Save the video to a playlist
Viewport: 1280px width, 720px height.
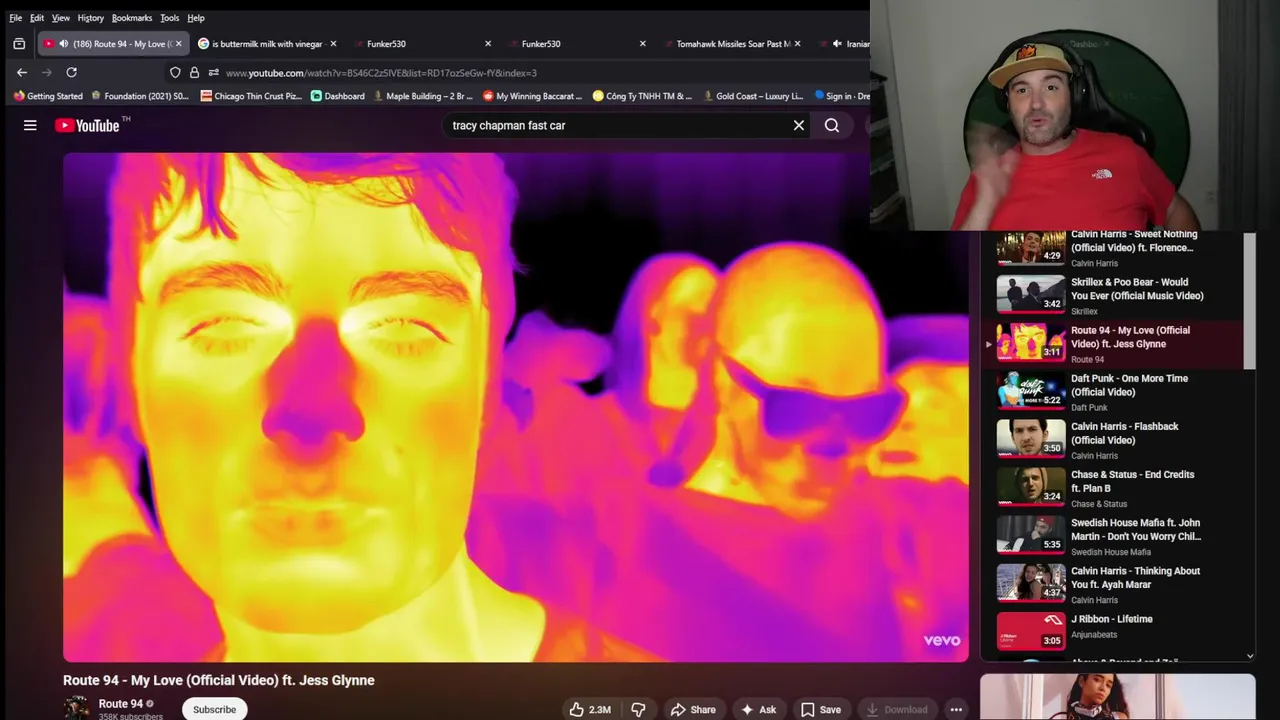point(820,709)
